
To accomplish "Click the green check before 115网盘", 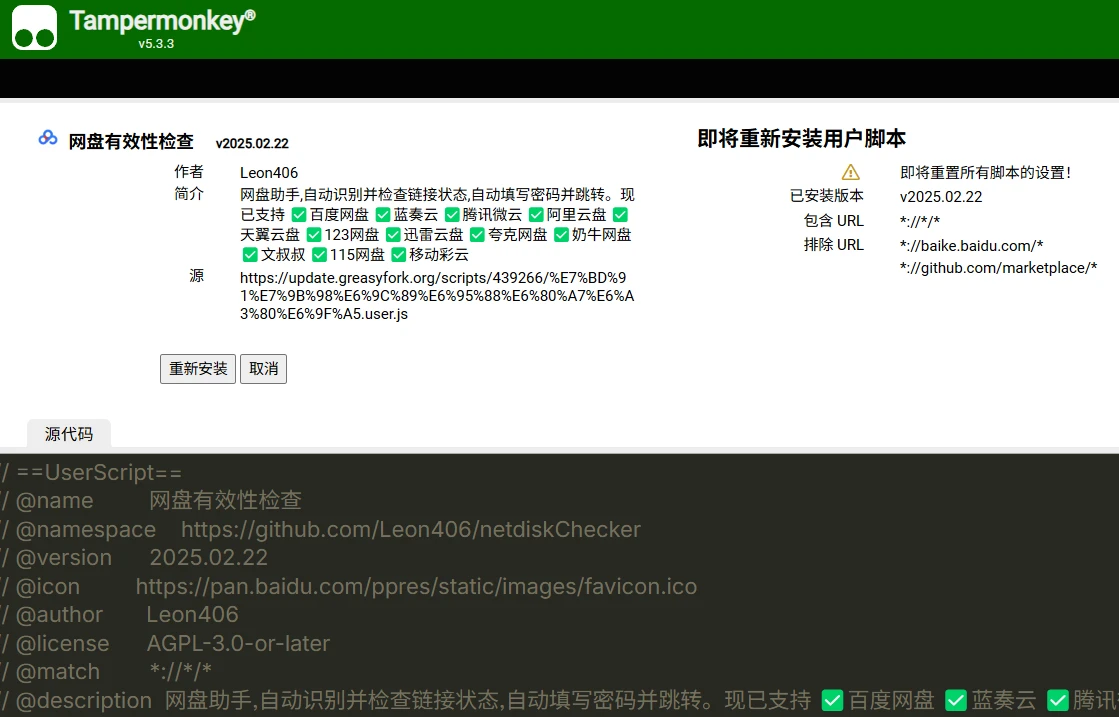I will (x=319, y=255).
